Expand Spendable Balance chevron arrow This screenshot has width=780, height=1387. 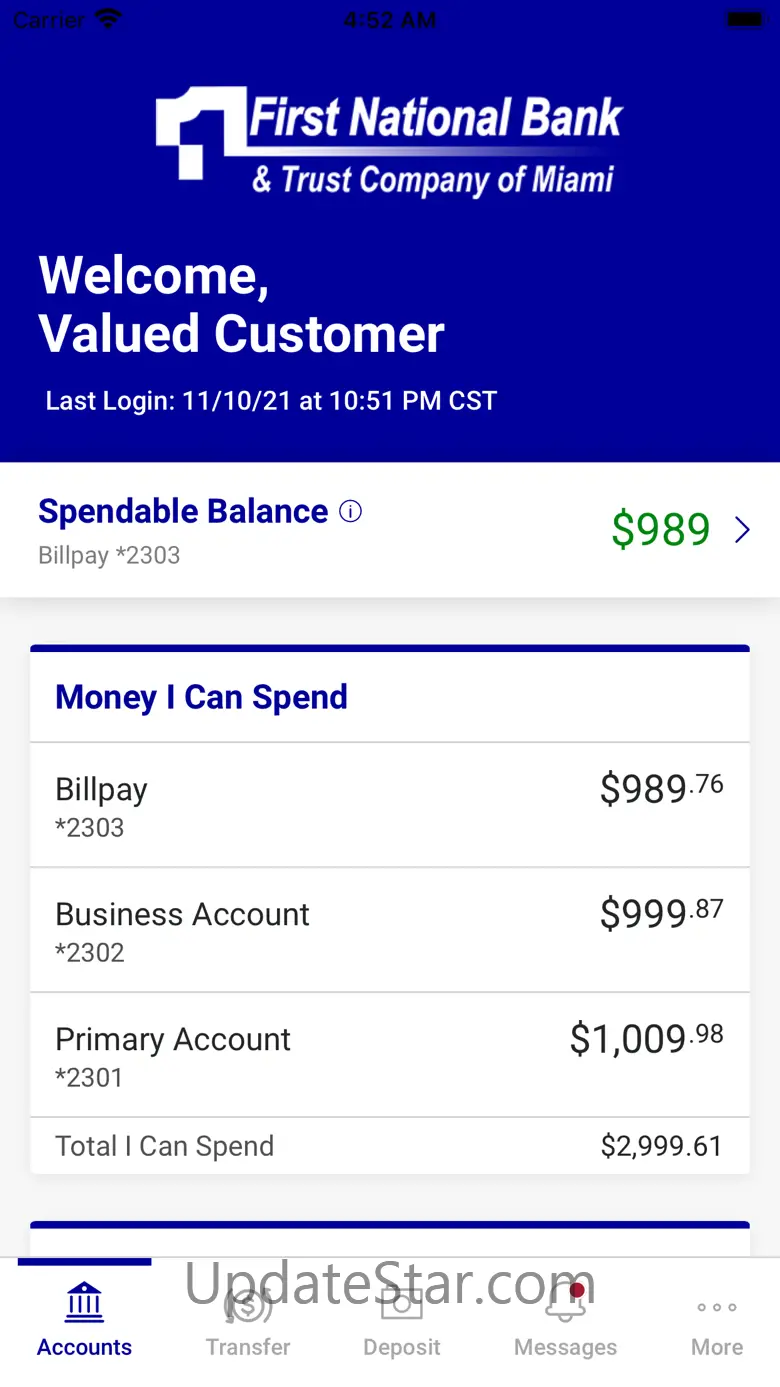(x=742, y=530)
